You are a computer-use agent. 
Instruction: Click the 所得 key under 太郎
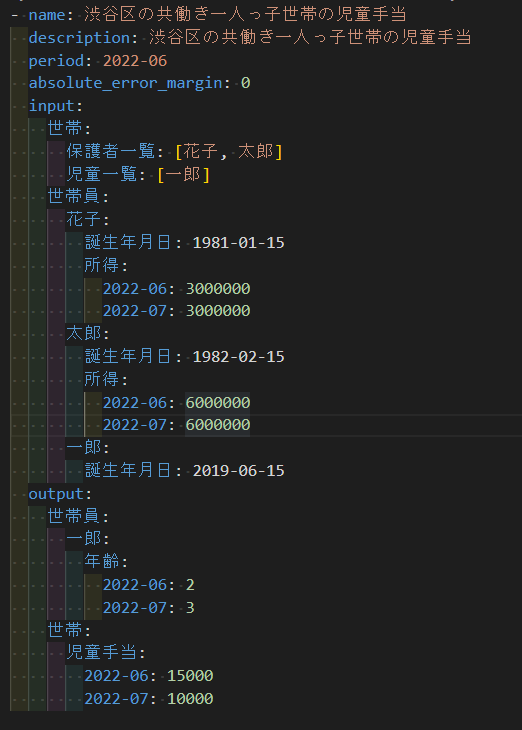pos(102,379)
